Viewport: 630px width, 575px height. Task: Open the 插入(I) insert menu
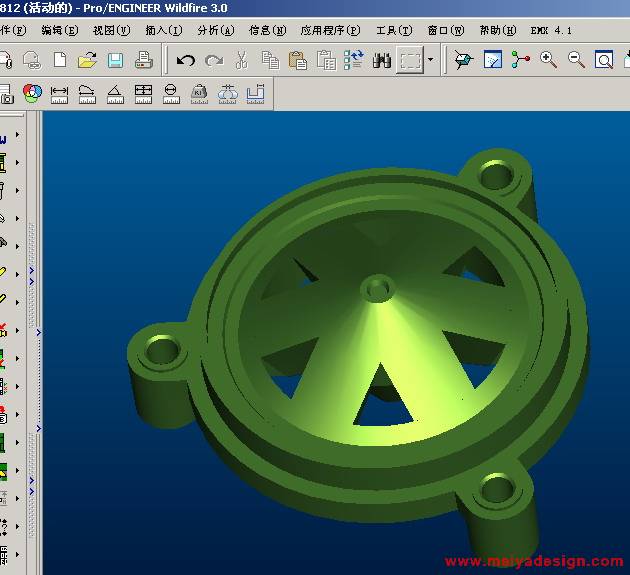click(163, 30)
